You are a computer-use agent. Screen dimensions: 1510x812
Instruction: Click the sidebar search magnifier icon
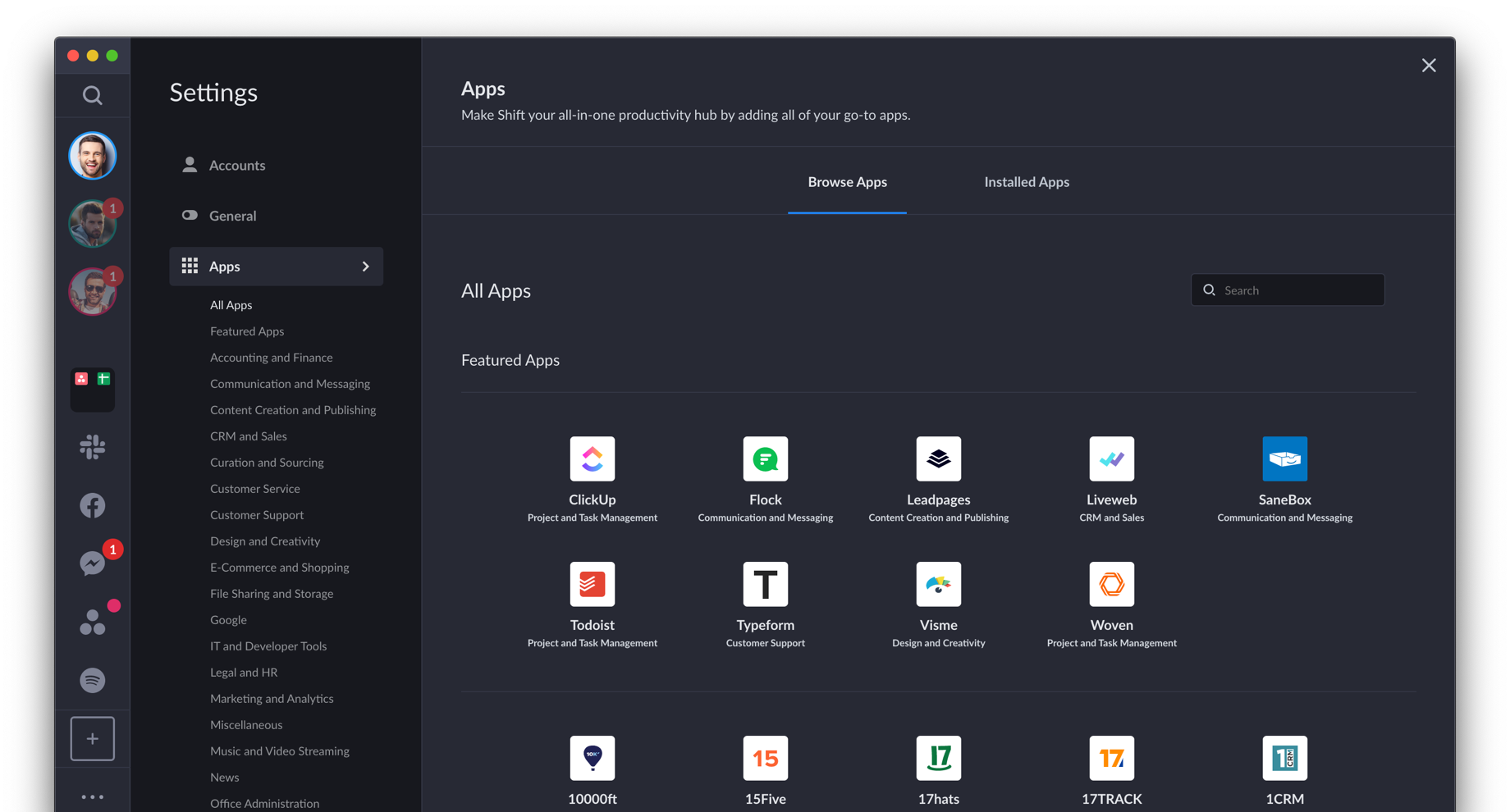[x=93, y=95]
